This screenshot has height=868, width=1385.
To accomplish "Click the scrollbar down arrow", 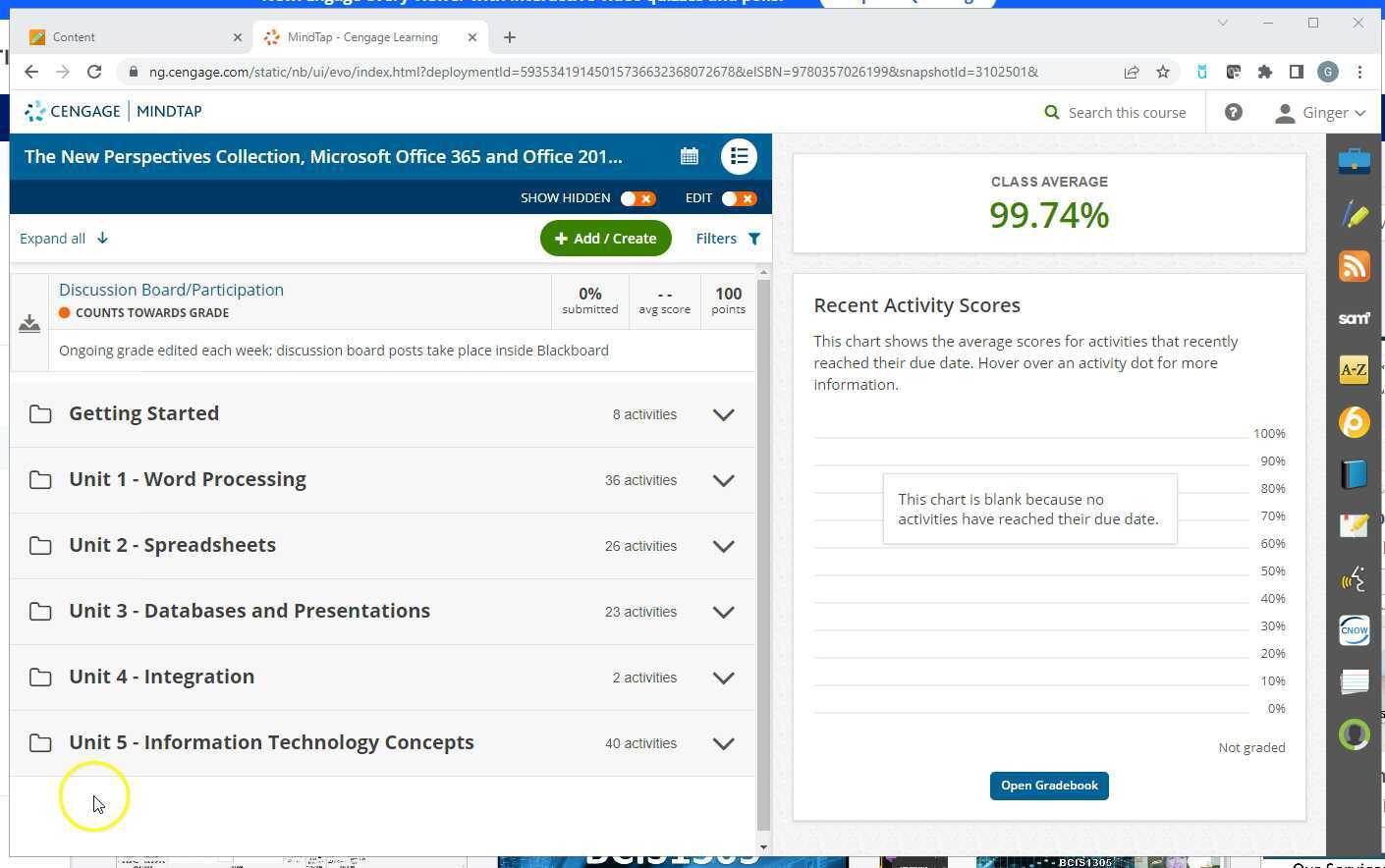I will 763,847.
